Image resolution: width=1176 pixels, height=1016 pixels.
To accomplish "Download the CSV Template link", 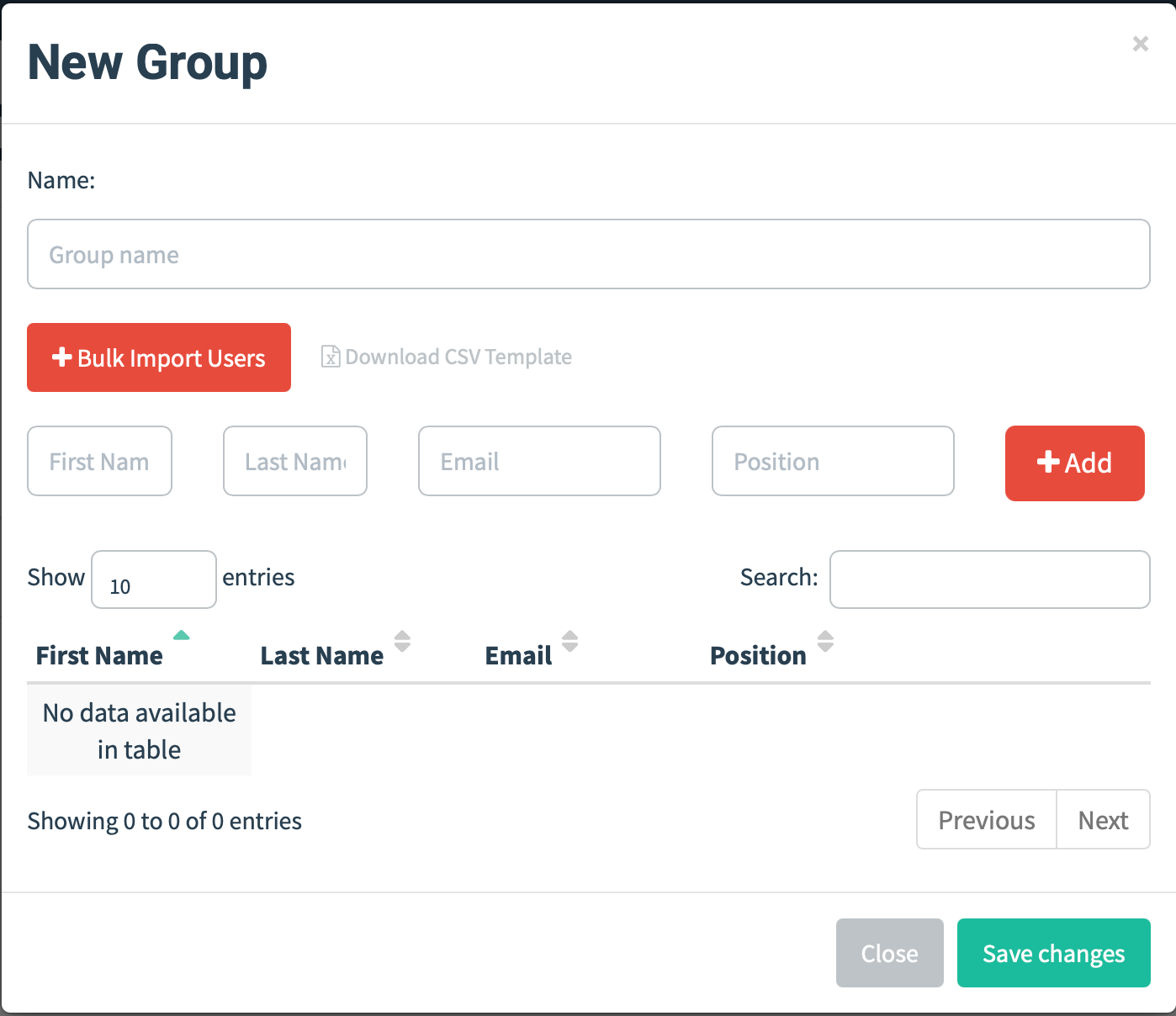I will pos(458,357).
